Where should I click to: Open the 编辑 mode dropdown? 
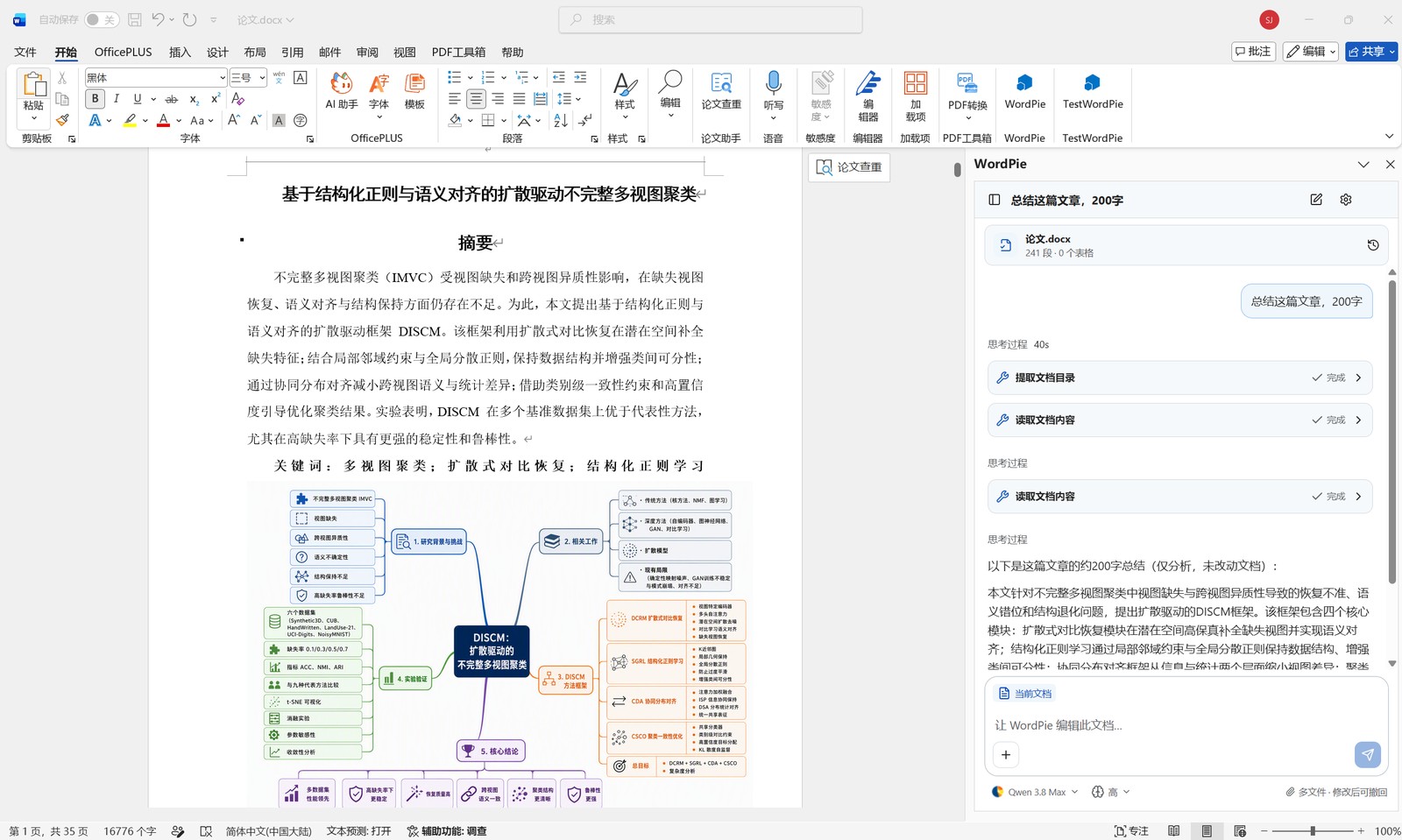tap(1311, 52)
